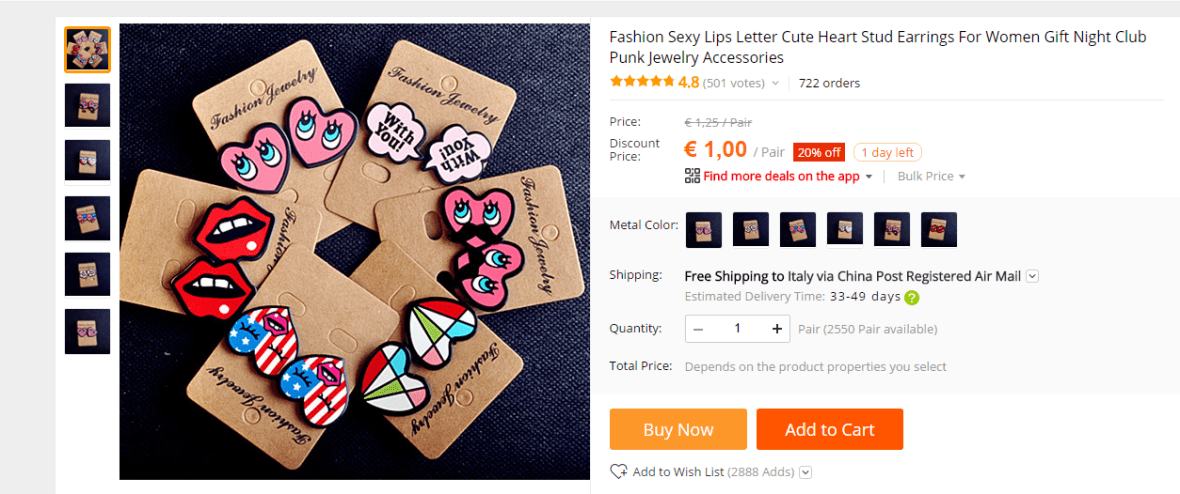This screenshot has width=1180, height=494.
Task: Click Add to Cart
Action: 829,429
